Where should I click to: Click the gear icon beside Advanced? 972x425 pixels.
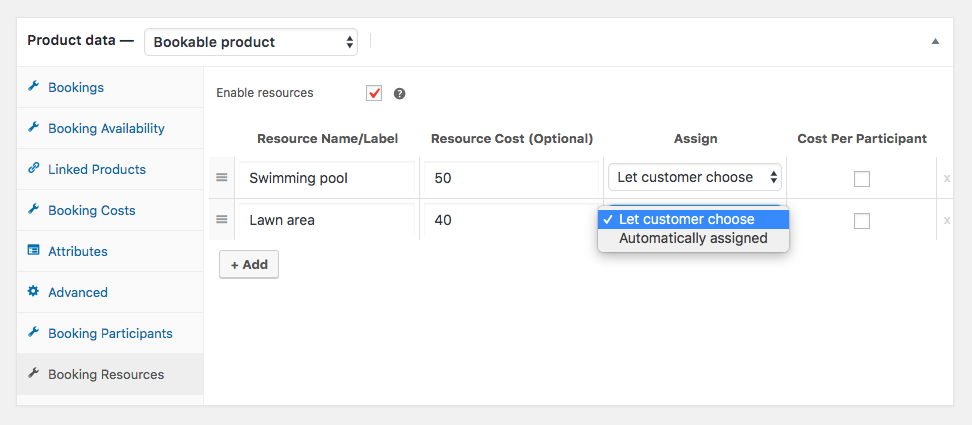pos(33,292)
